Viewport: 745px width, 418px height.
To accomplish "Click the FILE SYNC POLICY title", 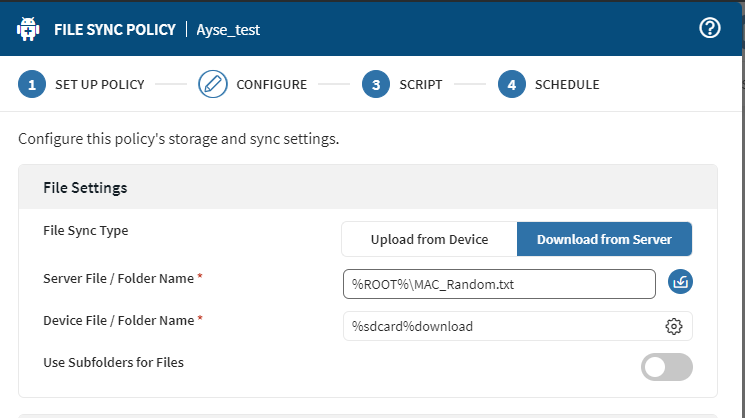I will coord(115,29).
